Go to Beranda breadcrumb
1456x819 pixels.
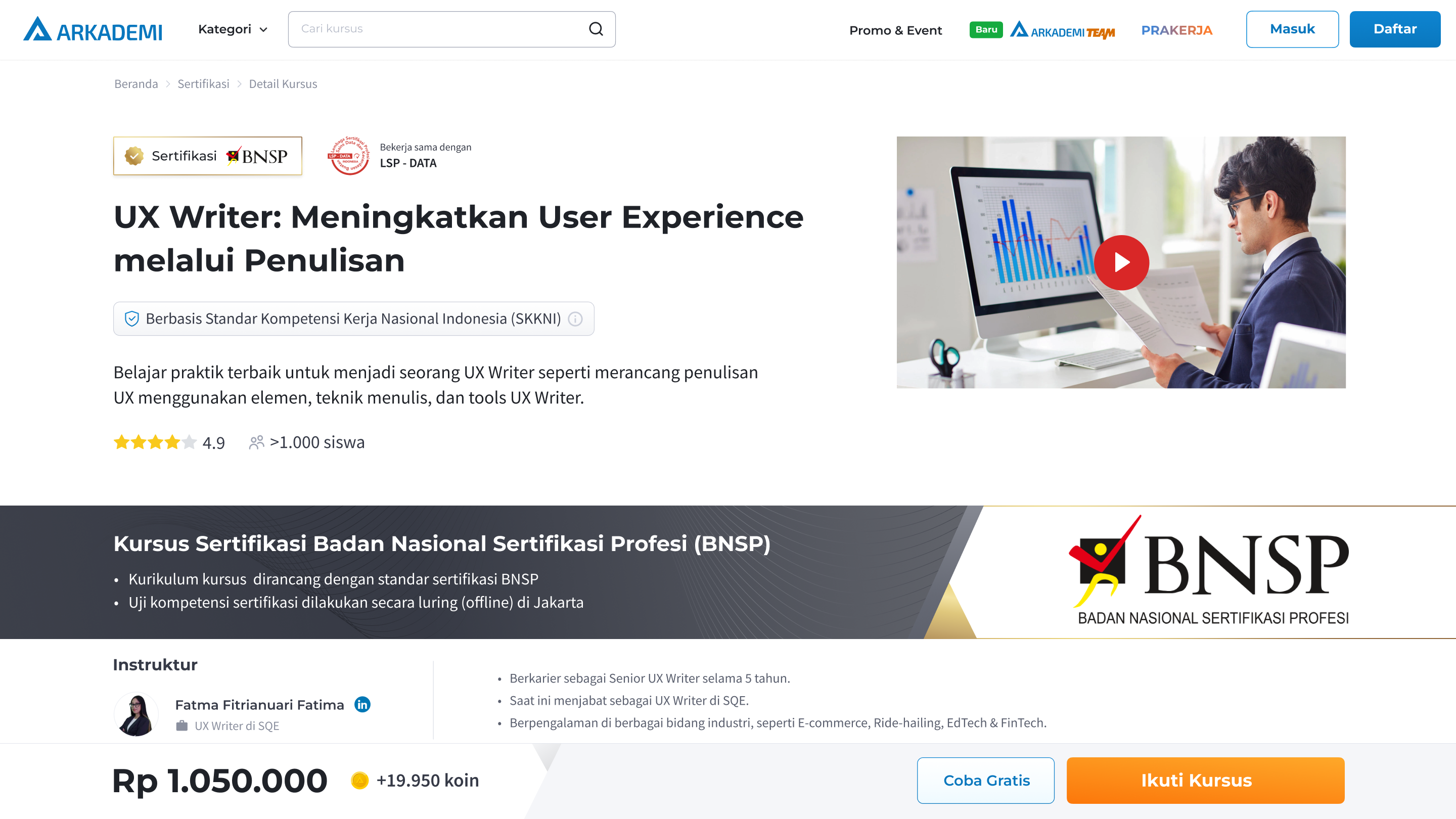(136, 83)
